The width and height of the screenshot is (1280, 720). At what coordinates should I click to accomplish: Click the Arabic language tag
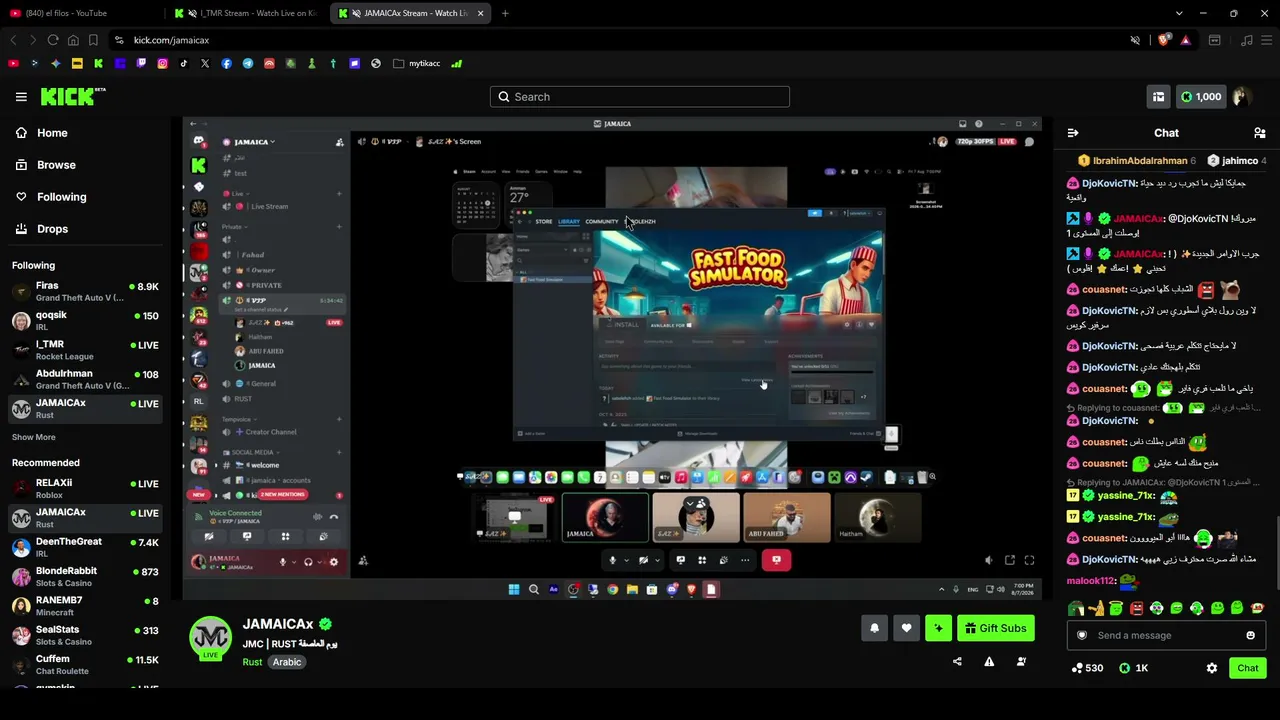[x=287, y=662]
